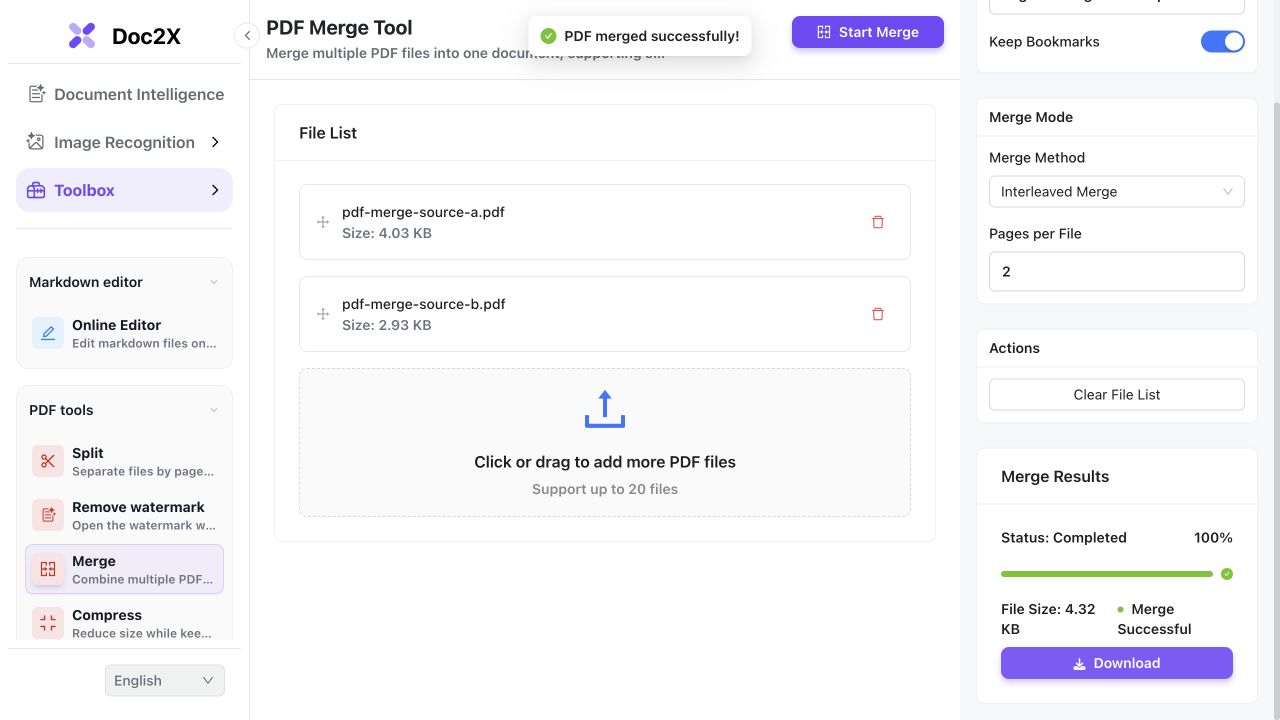Open Document Intelligence menu item
Image resolution: width=1280 pixels, height=720 pixels.
(x=124, y=94)
